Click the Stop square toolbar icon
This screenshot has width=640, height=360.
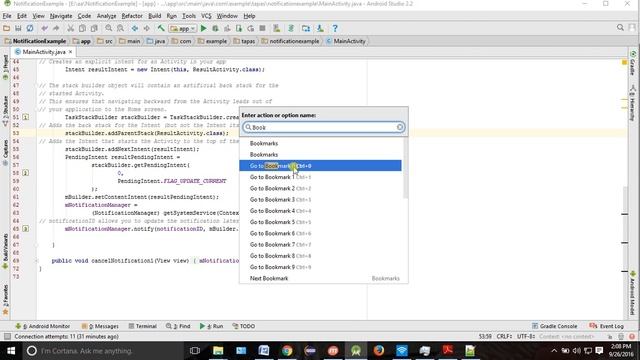(x=262, y=28)
